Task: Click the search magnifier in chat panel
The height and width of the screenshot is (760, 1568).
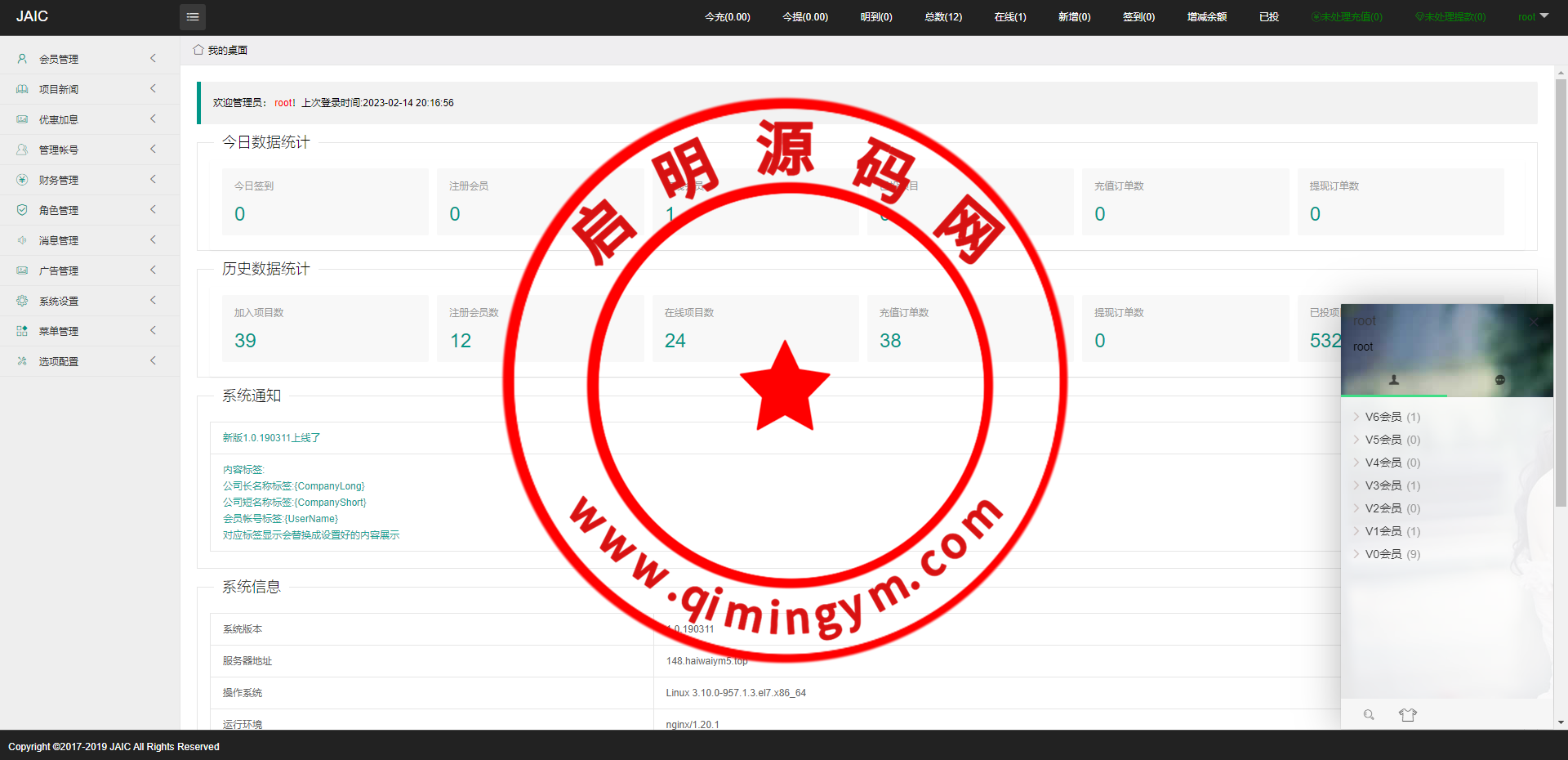Action: coord(1369,715)
